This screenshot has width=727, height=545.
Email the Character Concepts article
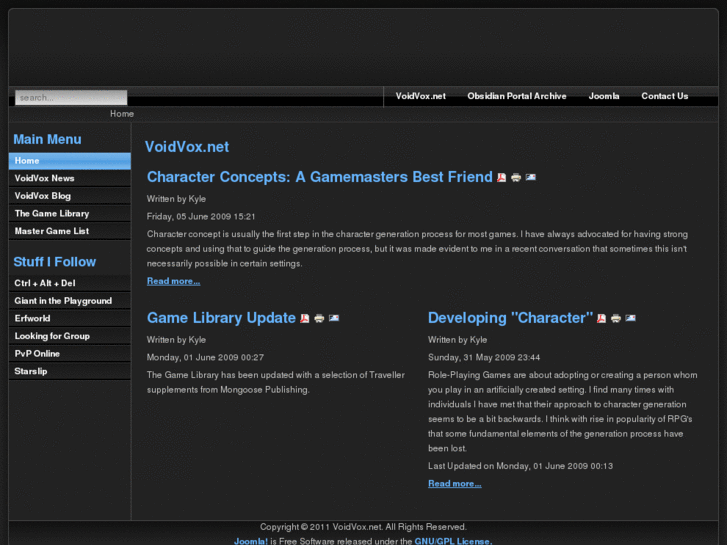(x=530, y=177)
